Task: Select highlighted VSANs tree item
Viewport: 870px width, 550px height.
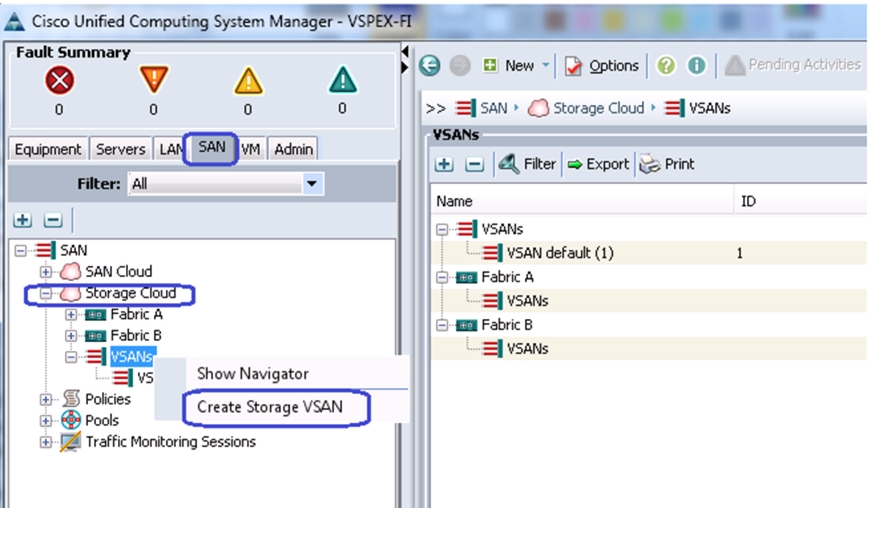Action: [x=132, y=356]
